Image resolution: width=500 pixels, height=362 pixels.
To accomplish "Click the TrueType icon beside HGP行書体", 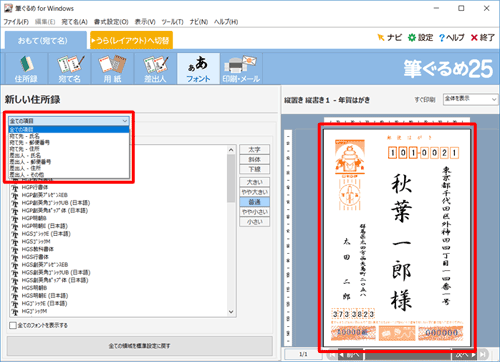I will (x=15, y=188).
